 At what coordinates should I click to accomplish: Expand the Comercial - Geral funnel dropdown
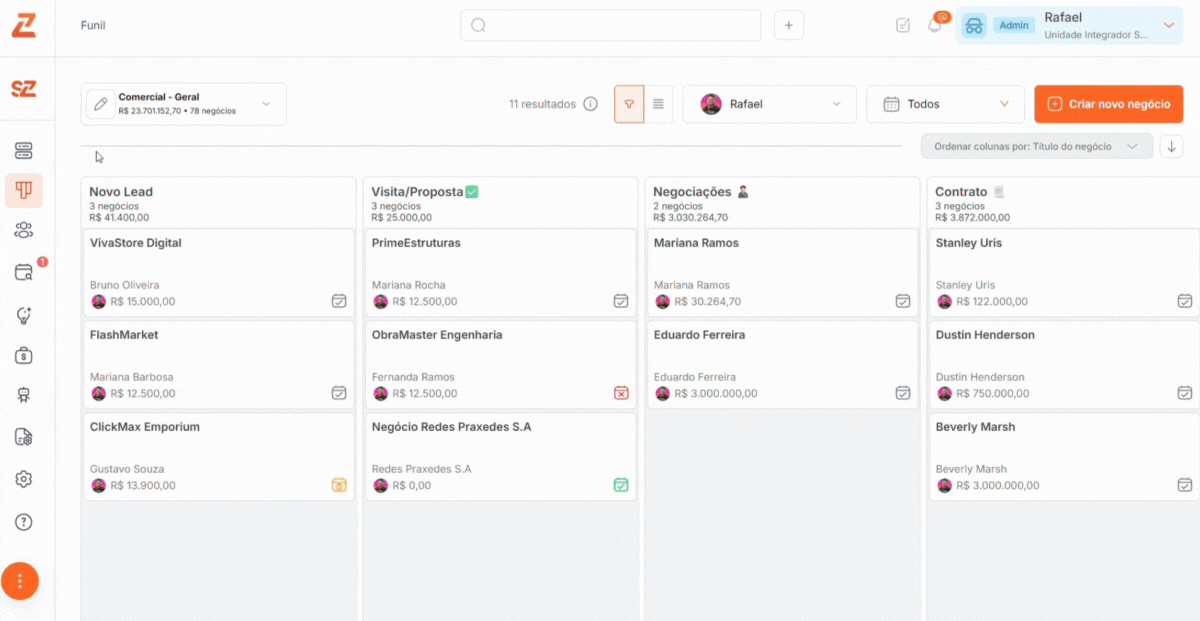(x=266, y=104)
